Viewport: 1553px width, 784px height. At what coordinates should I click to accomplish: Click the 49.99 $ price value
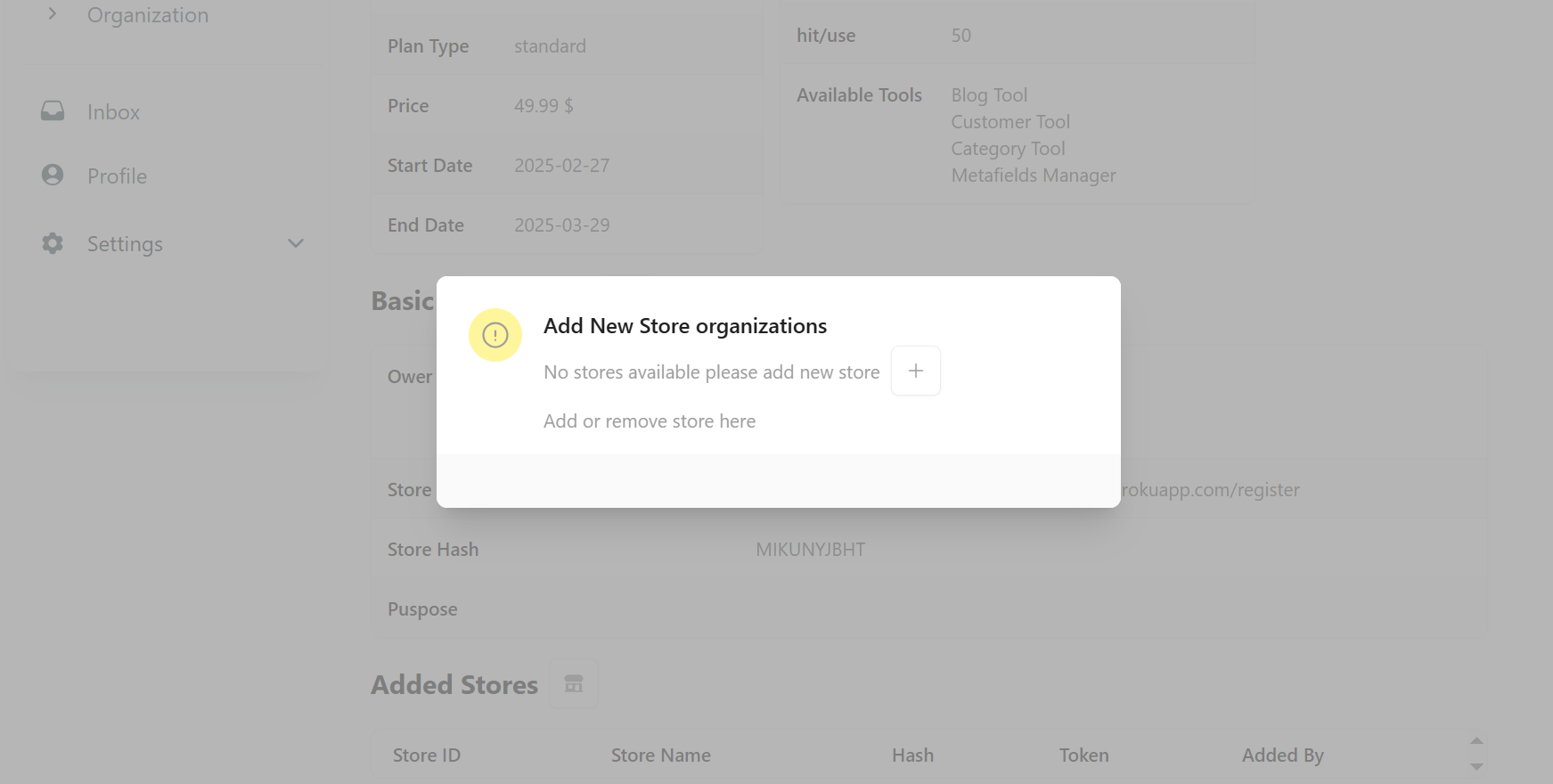point(544,106)
